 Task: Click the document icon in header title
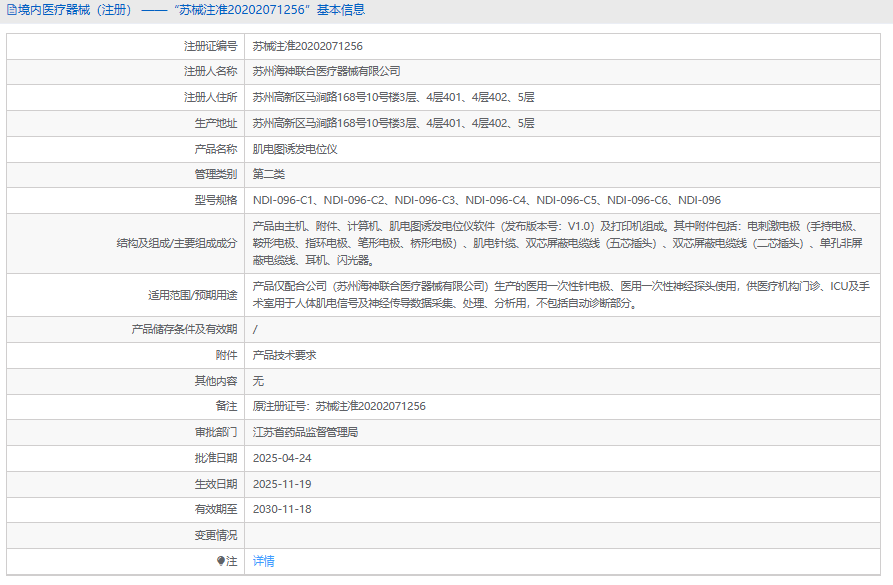(x=11, y=10)
